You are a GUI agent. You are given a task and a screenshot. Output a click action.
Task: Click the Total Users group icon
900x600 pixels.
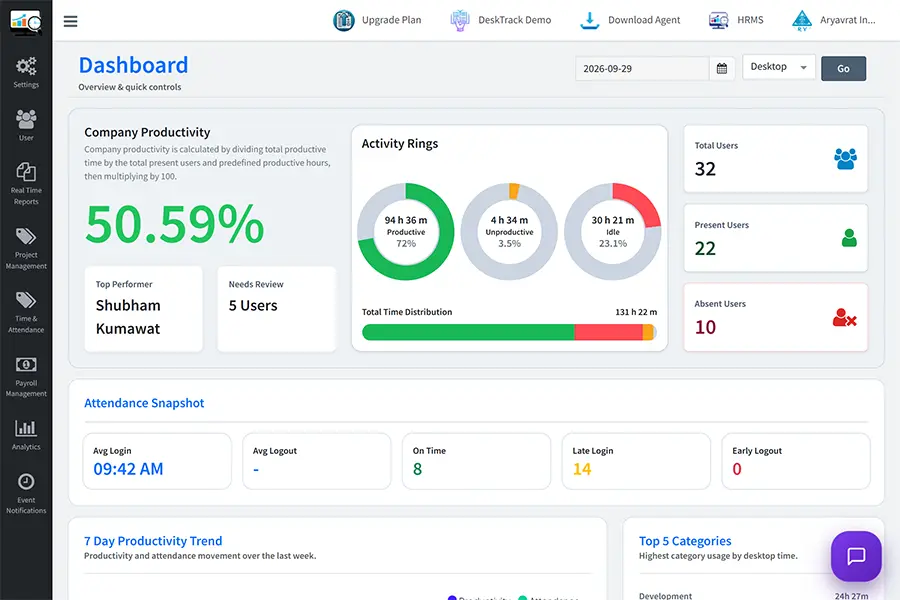[845, 158]
